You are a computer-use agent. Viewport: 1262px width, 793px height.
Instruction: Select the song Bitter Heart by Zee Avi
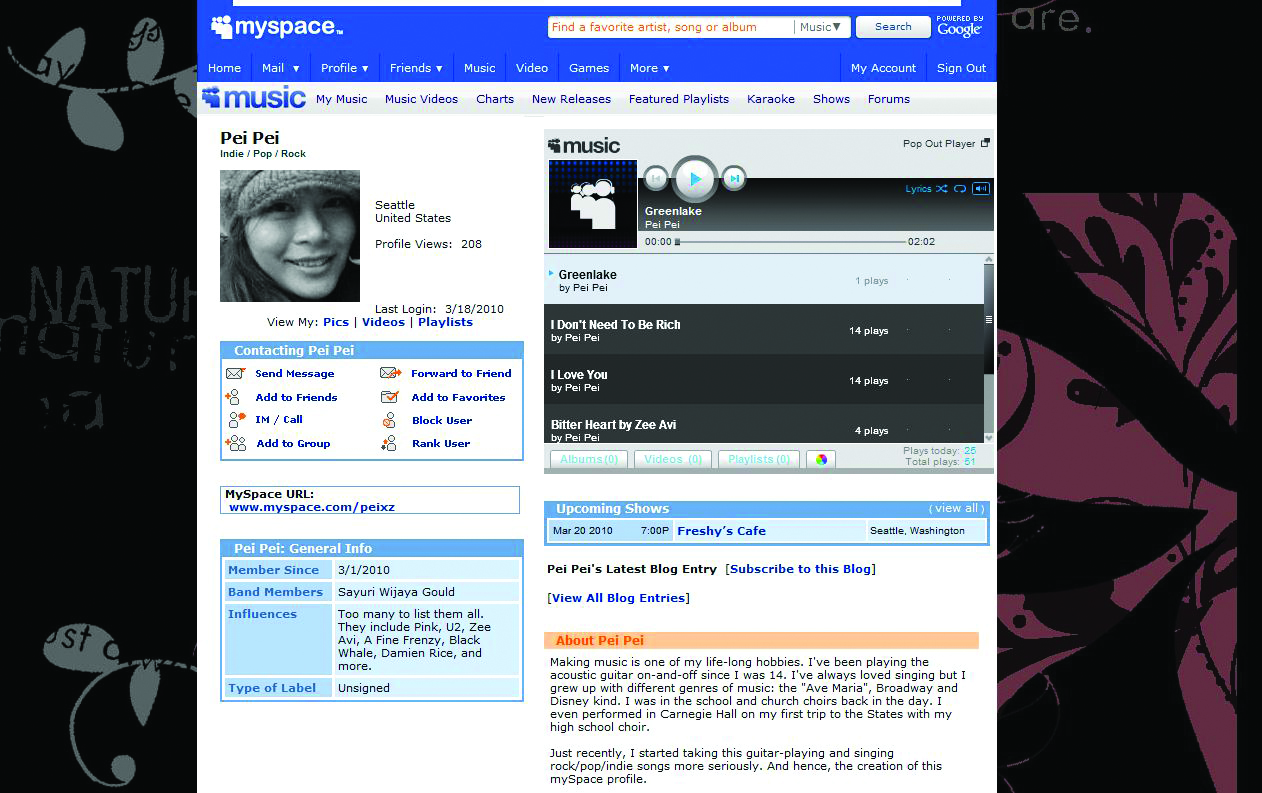pyautogui.click(x=764, y=425)
